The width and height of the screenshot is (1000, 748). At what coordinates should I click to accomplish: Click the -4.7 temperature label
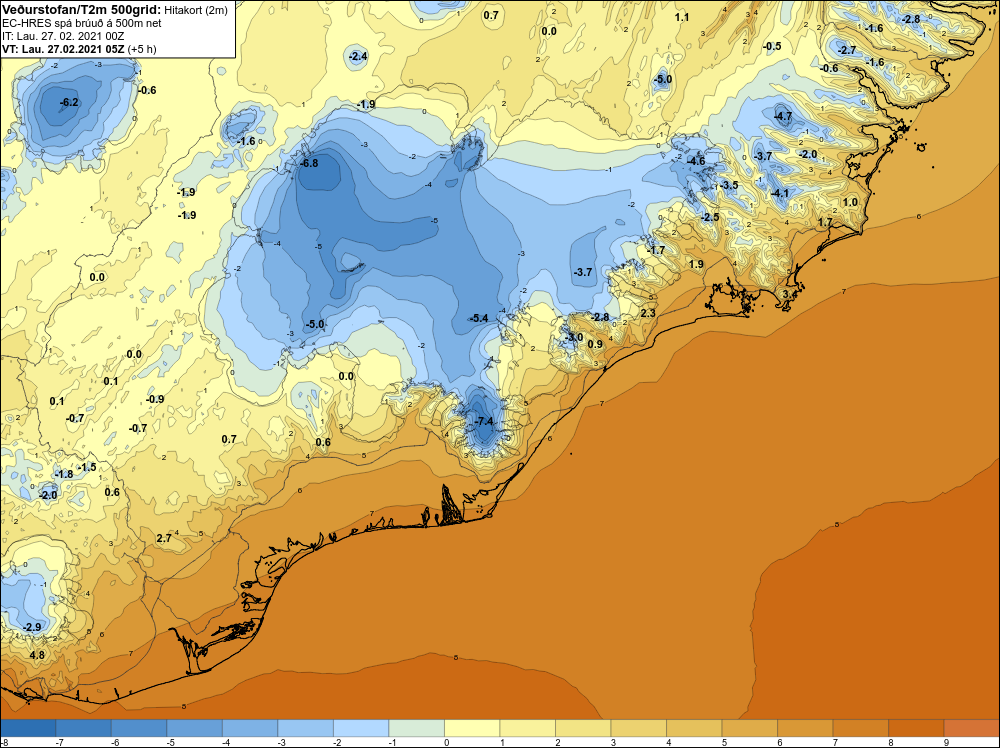coord(783,116)
